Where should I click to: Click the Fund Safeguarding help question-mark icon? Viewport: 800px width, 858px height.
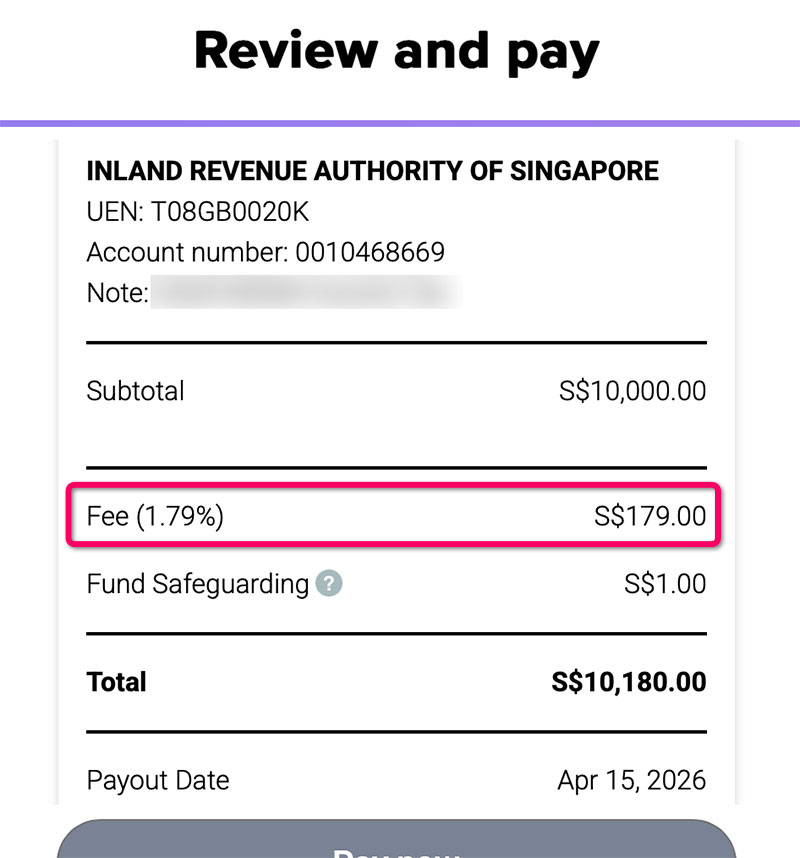coord(329,583)
